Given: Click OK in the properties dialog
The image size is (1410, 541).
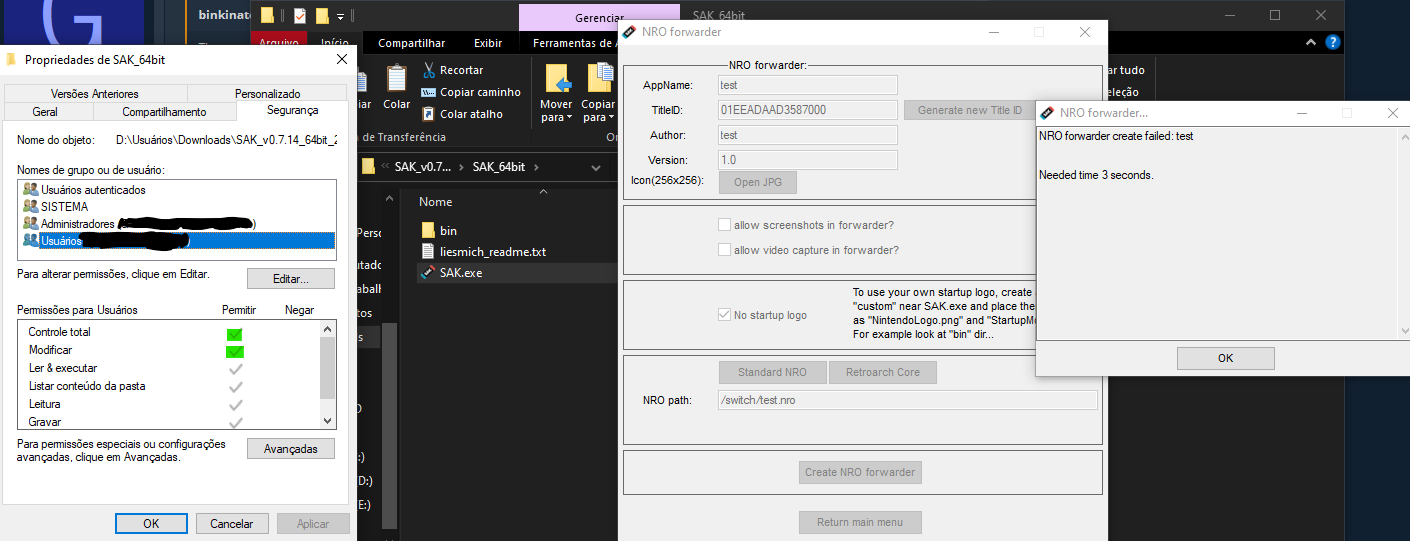Looking at the screenshot, I should pyautogui.click(x=151, y=523).
